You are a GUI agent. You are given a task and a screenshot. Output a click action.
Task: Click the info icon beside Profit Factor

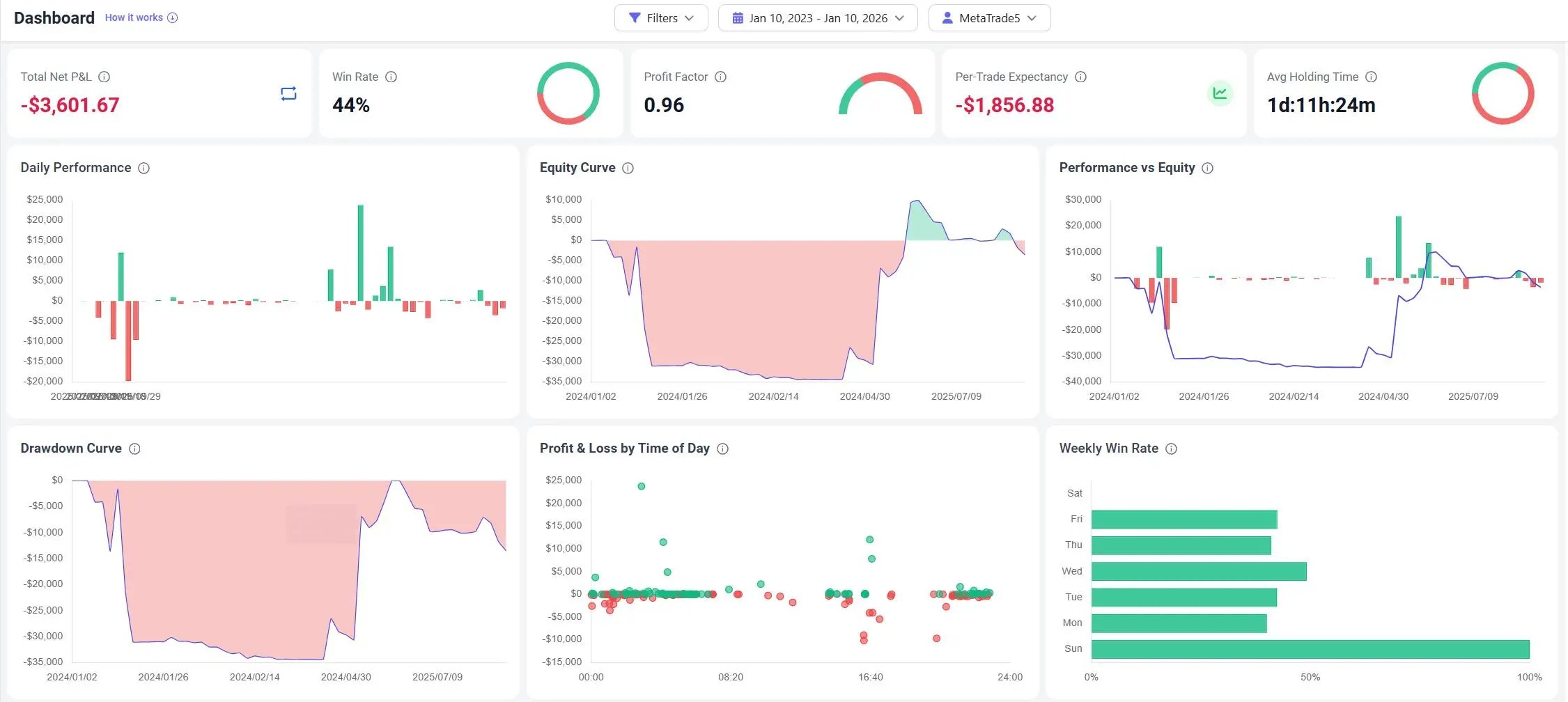(x=720, y=77)
